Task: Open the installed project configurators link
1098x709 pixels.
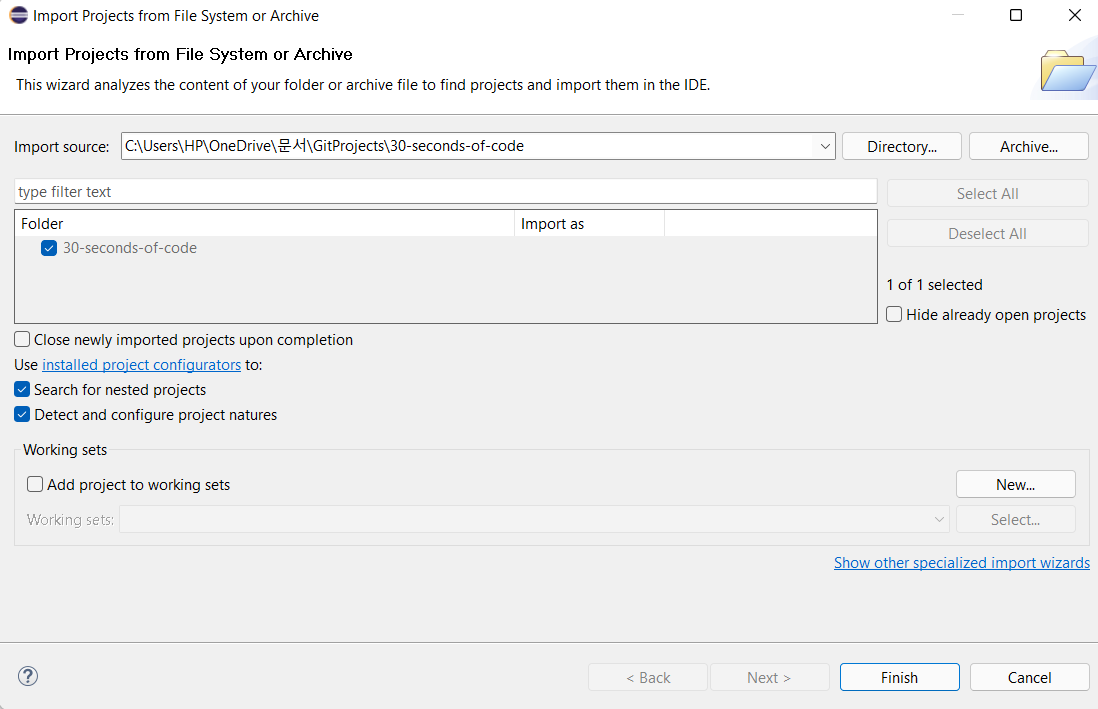Action: coord(141,365)
